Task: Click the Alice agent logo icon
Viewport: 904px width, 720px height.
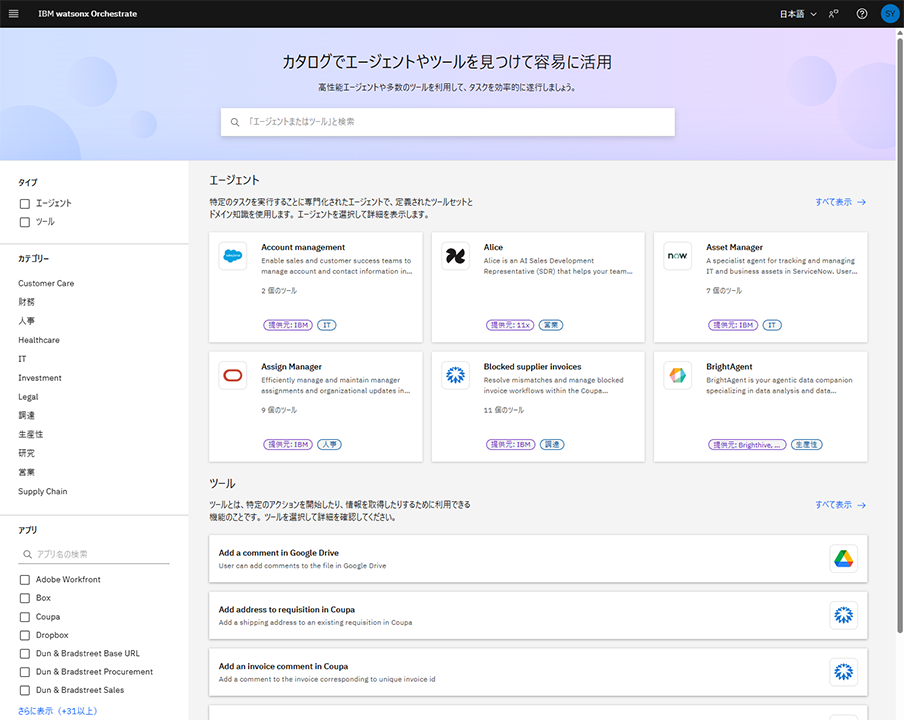Action: point(455,256)
